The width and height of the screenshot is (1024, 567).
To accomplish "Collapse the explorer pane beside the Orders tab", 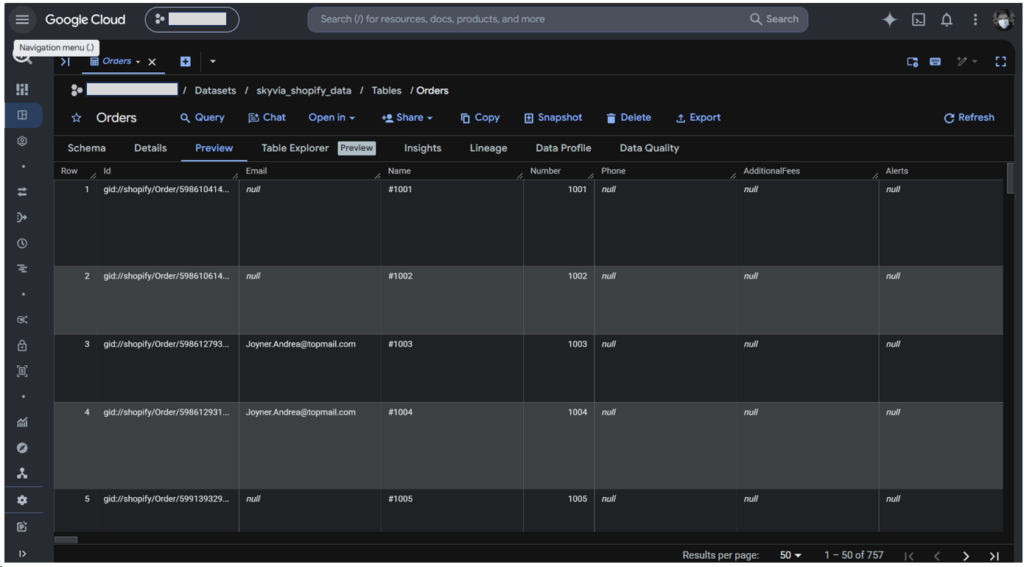I will (x=65, y=61).
